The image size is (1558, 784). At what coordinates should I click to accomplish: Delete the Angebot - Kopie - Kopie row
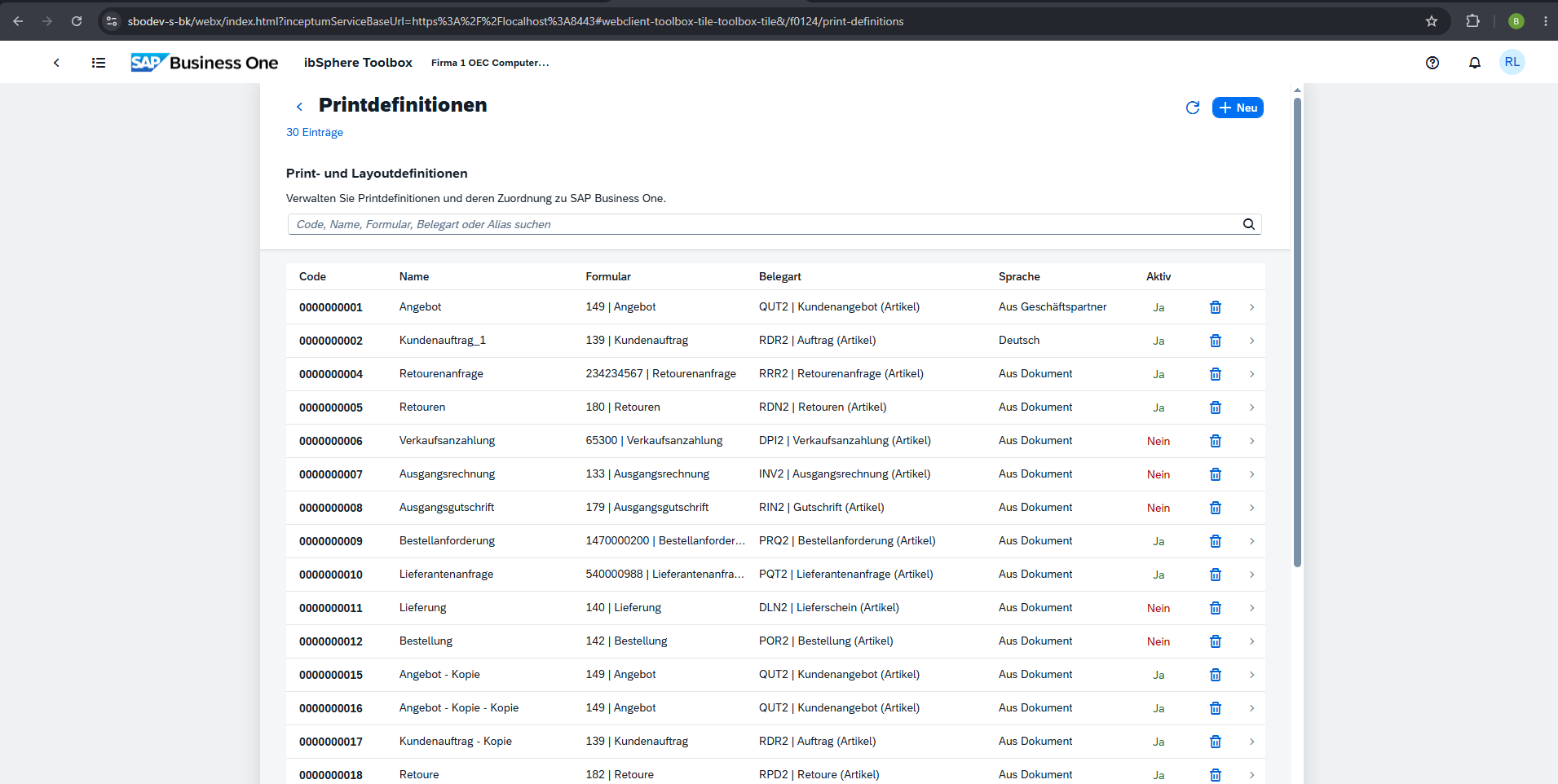(x=1215, y=708)
